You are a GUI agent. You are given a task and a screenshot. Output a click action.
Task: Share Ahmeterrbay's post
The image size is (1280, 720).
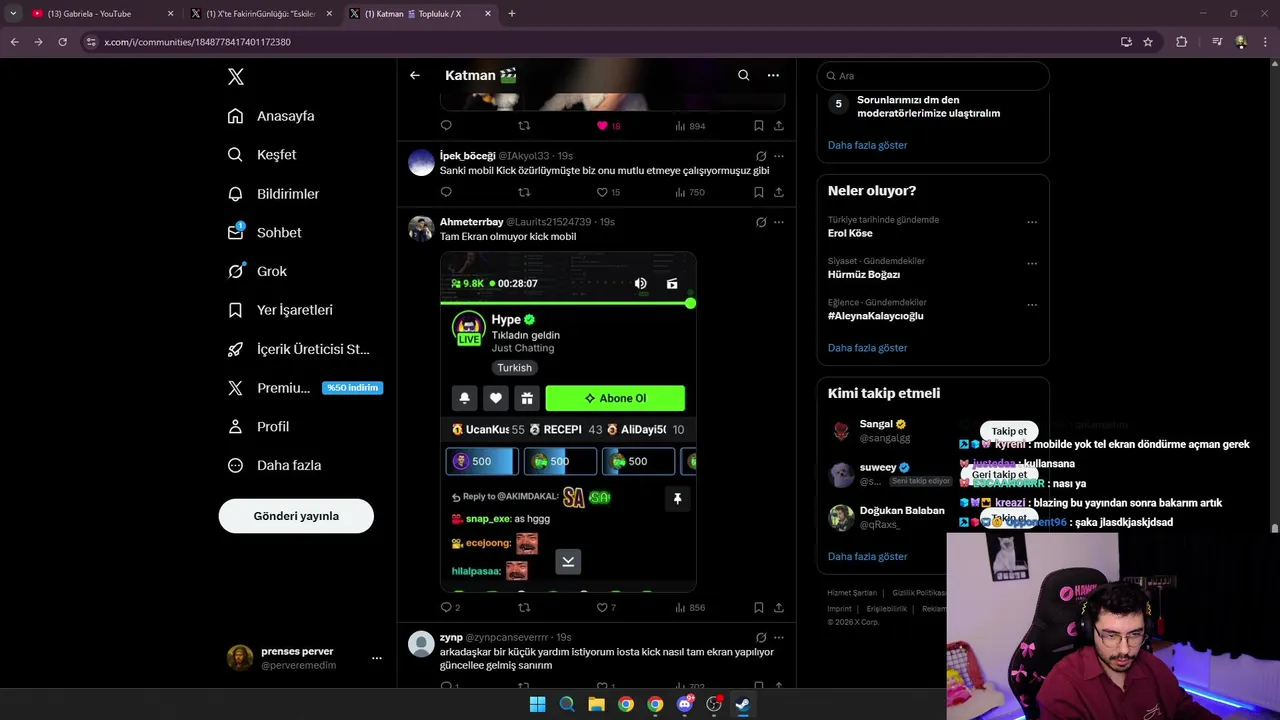pos(779,607)
